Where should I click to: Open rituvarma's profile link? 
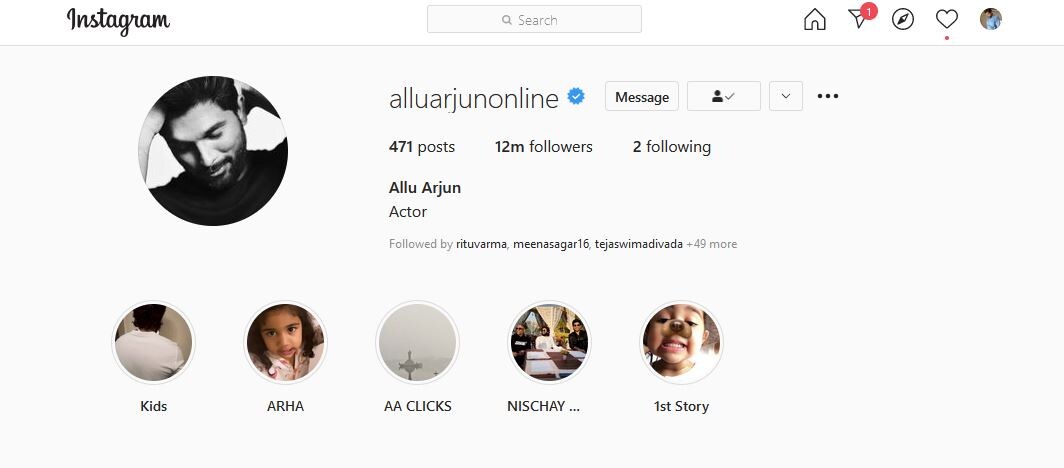[481, 244]
